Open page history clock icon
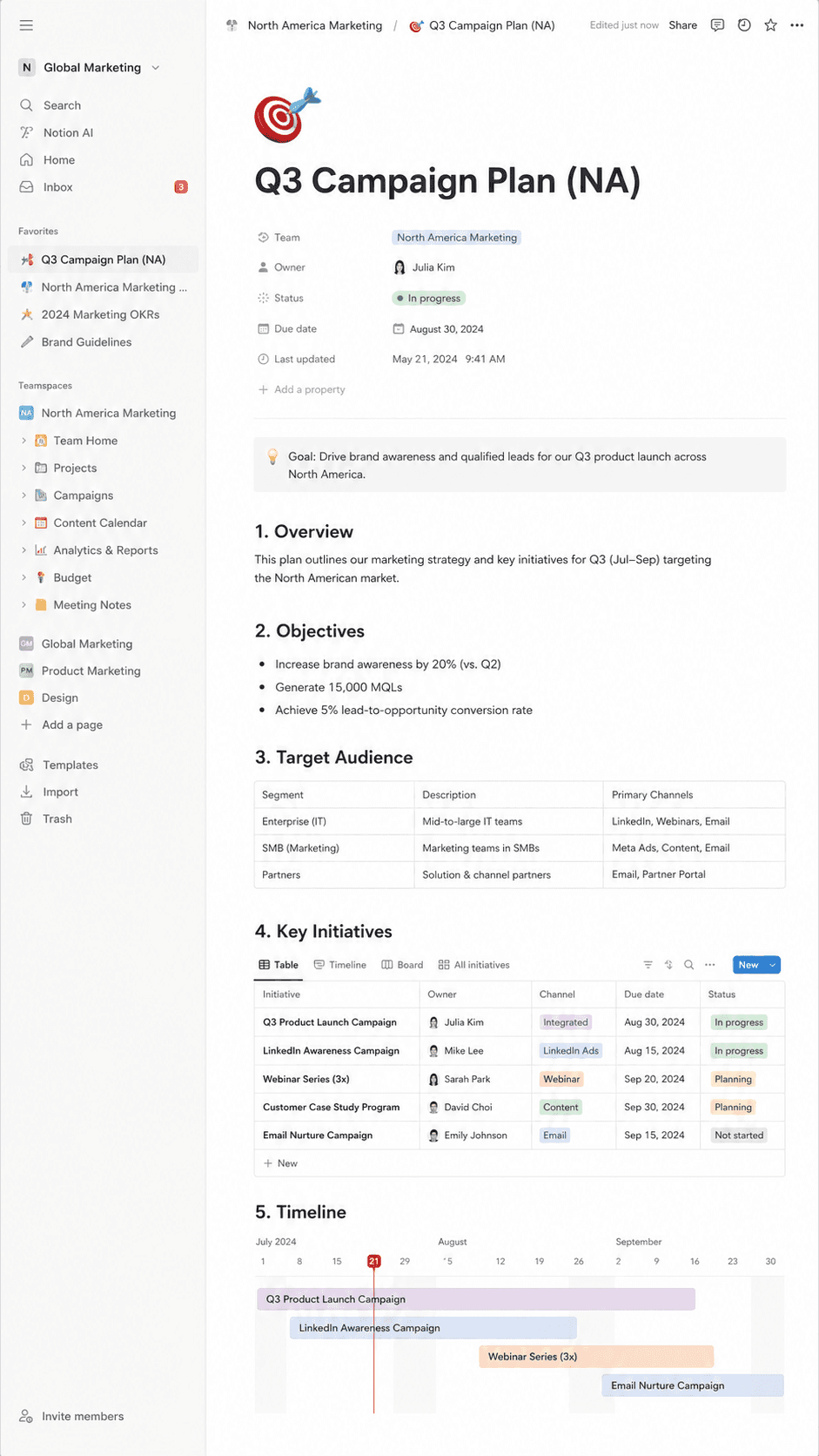 [744, 25]
